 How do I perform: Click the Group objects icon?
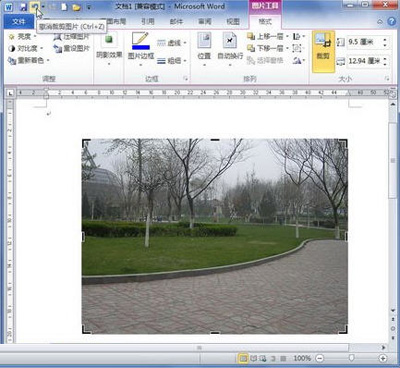[297, 48]
